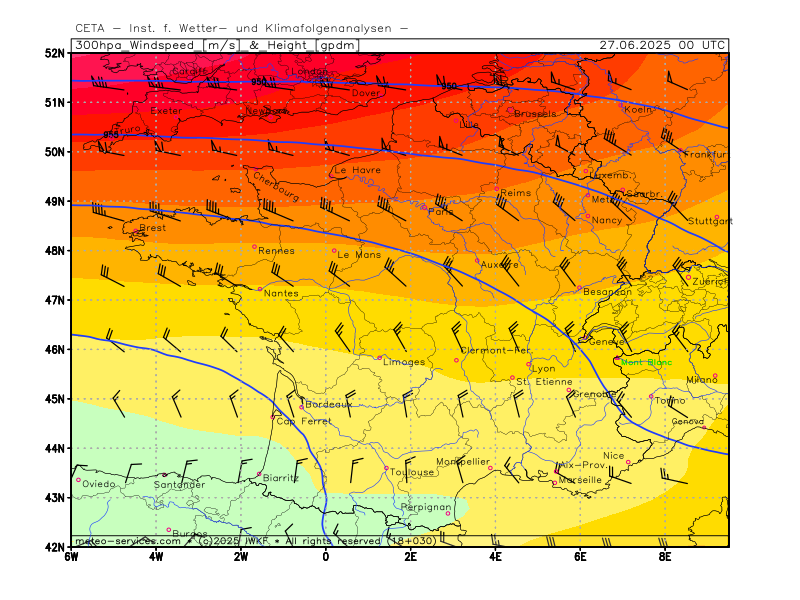Click the Milano city label
Image resolution: width=800 pixels, height=600 pixels.
click(702, 380)
